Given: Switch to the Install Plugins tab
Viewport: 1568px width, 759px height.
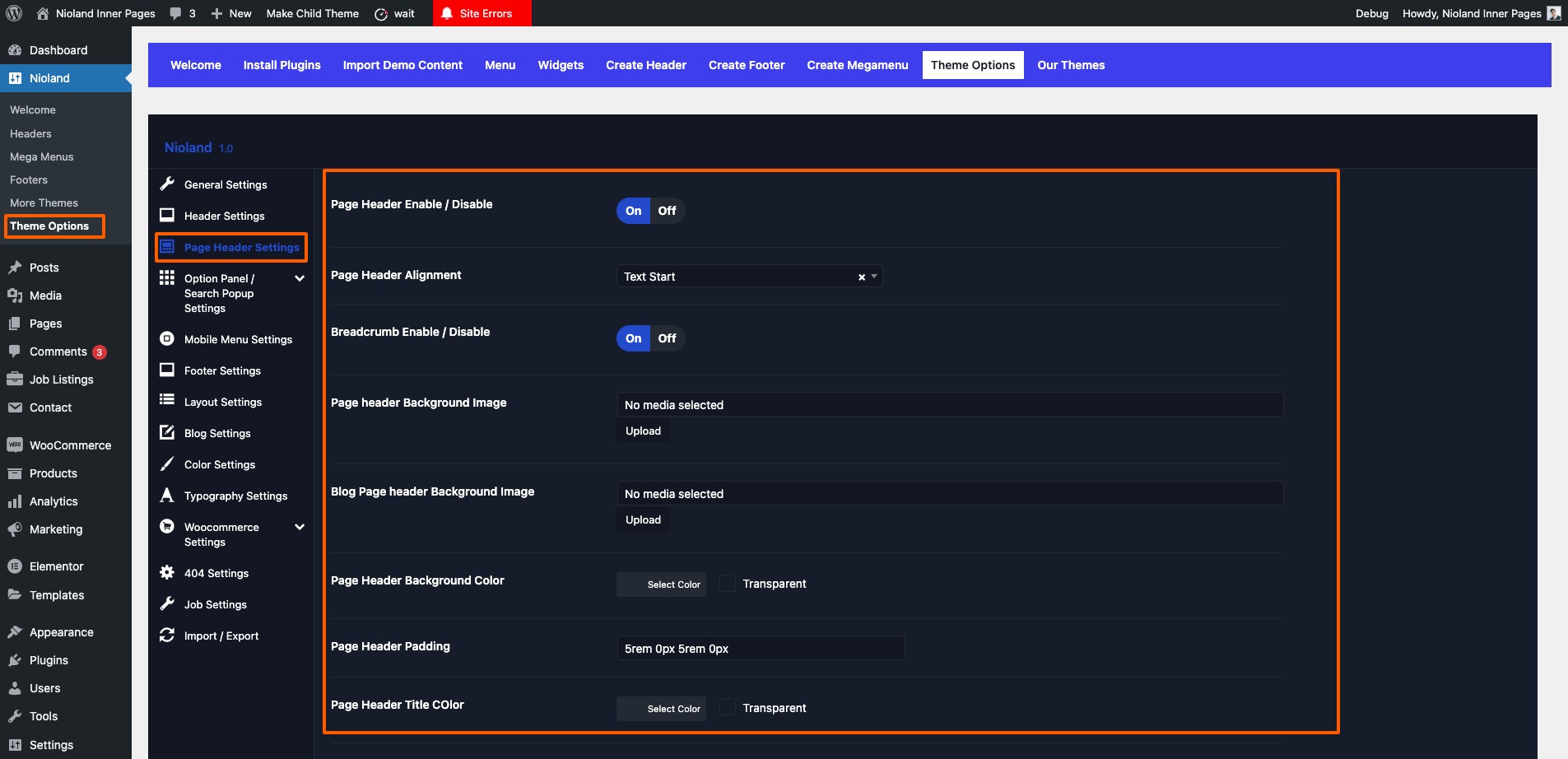Looking at the screenshot, I should point(281,65).
